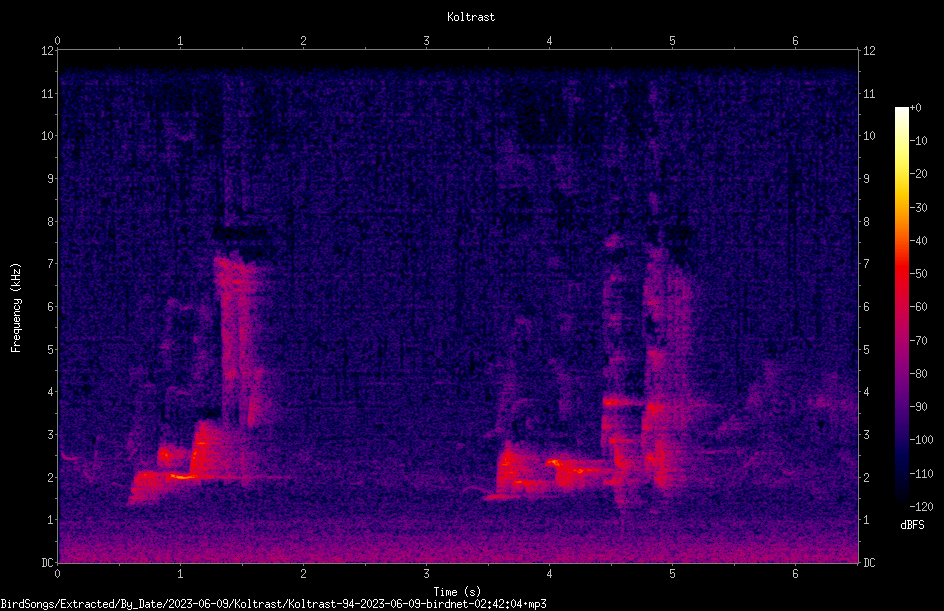
Task: Click the dBFS unit label under the scale
Action: click(912, 525)
